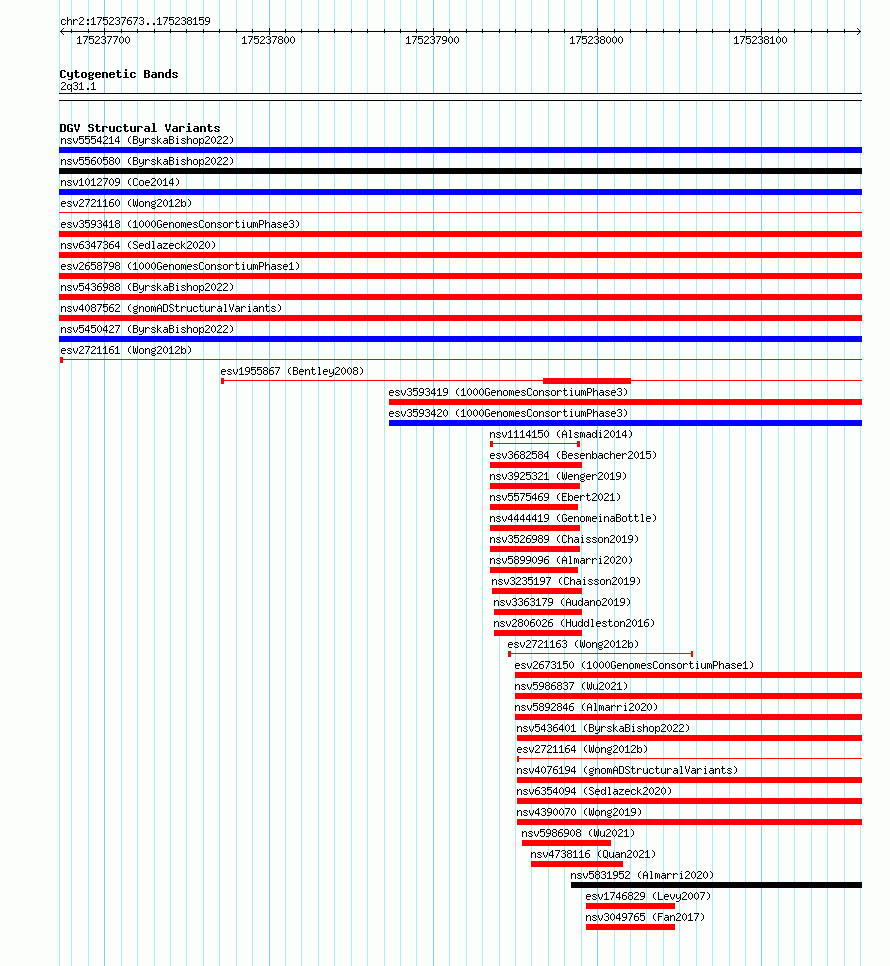Click nsv5436401 (ByrskaBishop2022) label

click(603, 728)
